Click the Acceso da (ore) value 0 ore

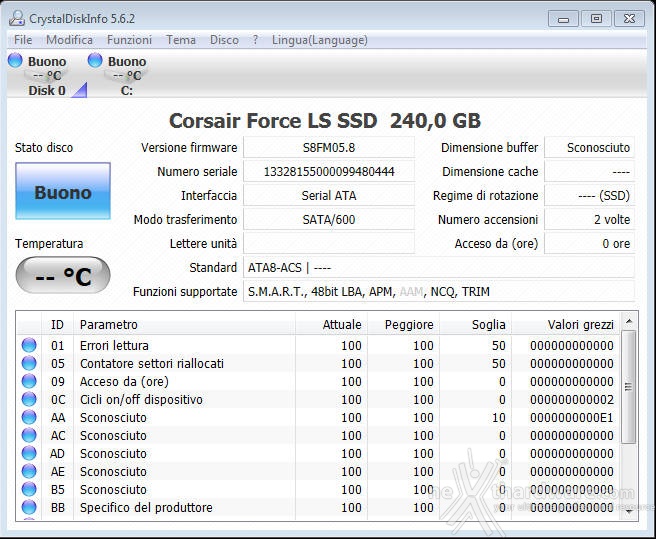point(589,244)
